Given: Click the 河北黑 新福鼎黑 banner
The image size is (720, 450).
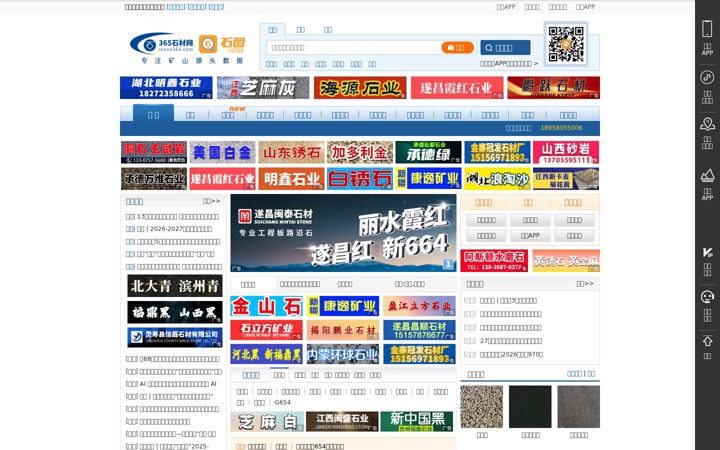Looking at the screenshot, I should click(266, 354).
